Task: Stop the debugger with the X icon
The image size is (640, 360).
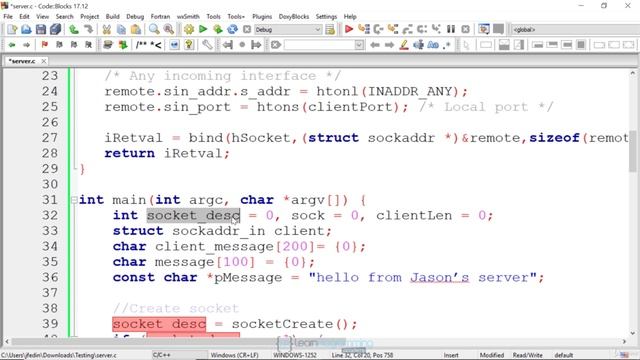Action: pos(465,29)
